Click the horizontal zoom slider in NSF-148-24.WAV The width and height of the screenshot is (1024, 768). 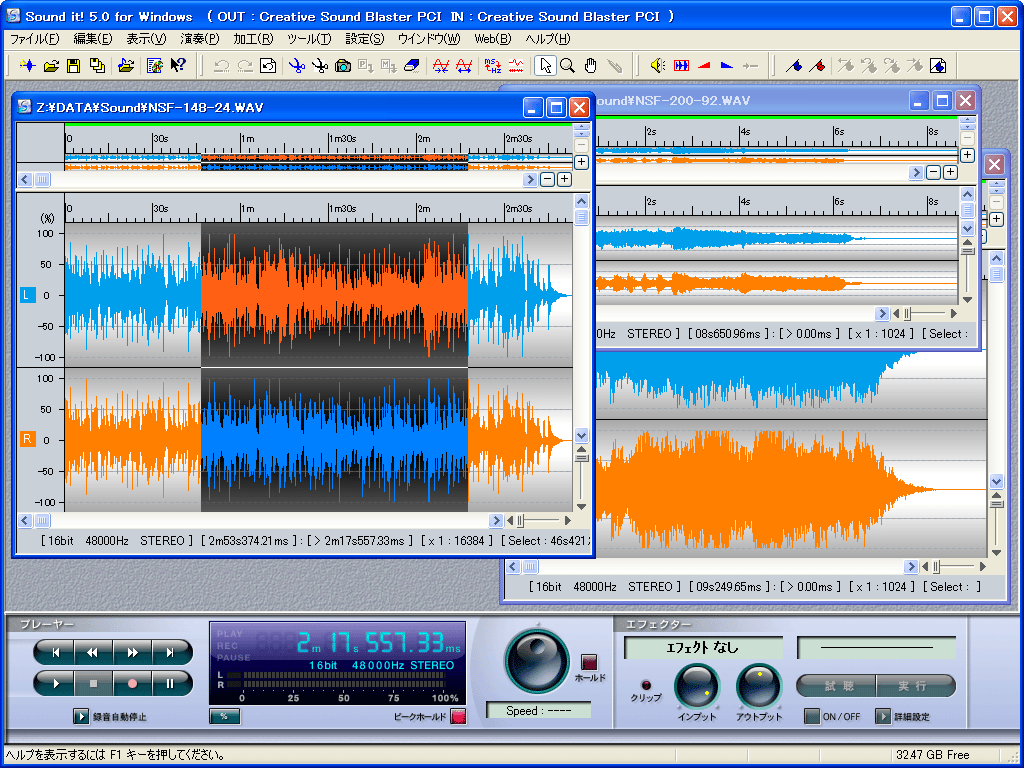tap(537, 520)
